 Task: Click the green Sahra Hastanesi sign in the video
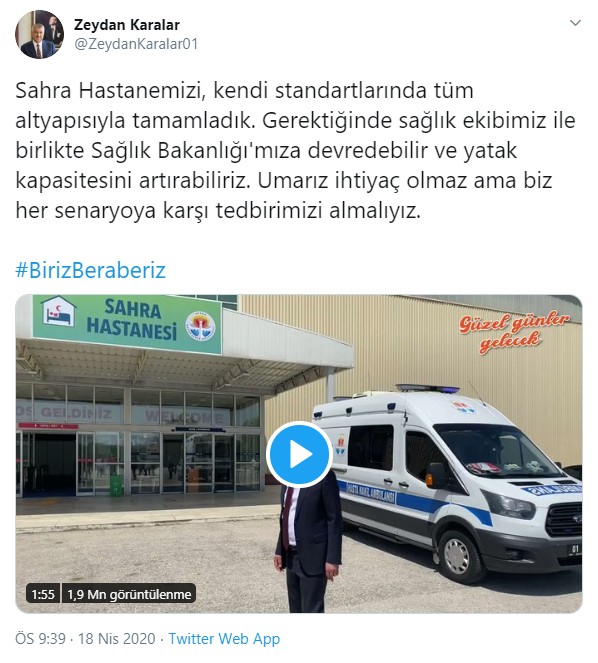pos(127,323)
